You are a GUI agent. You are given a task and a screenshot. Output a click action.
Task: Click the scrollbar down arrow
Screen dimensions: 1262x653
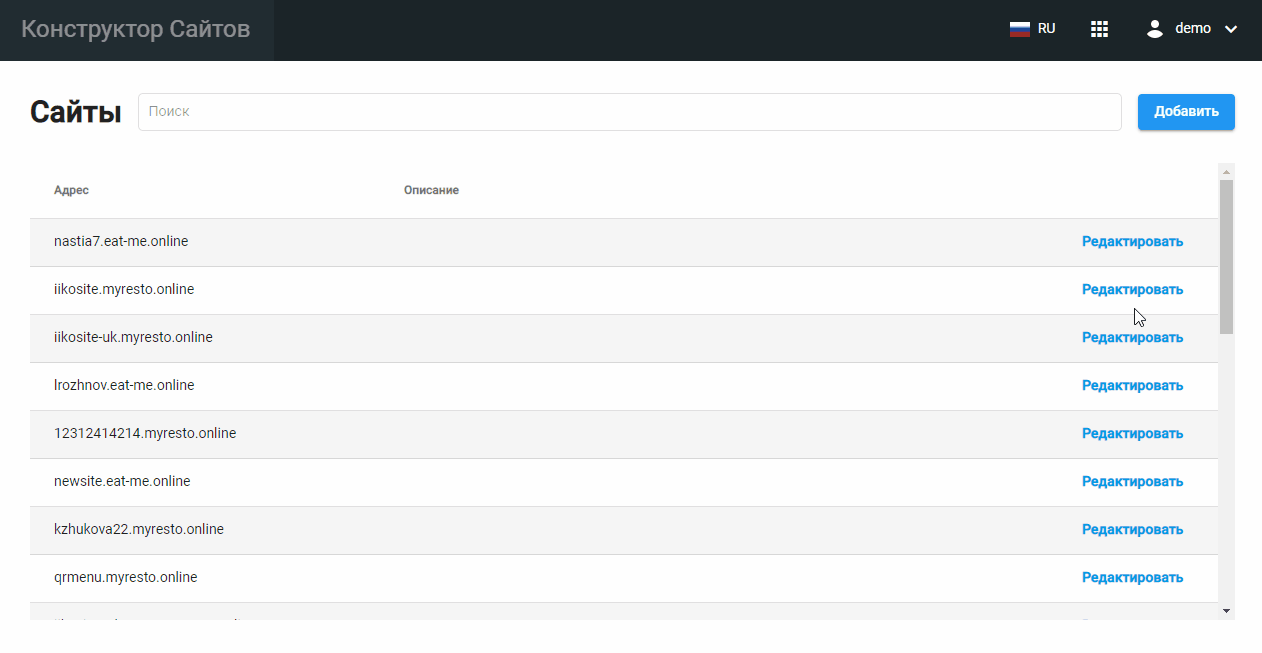(x=1226, y=610)
